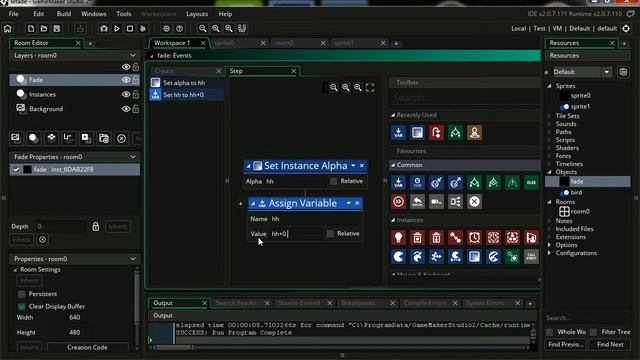Viewport: 640px width, 360px height.
Task: Enable the Persistent room setting
Action: click(22, 294)
